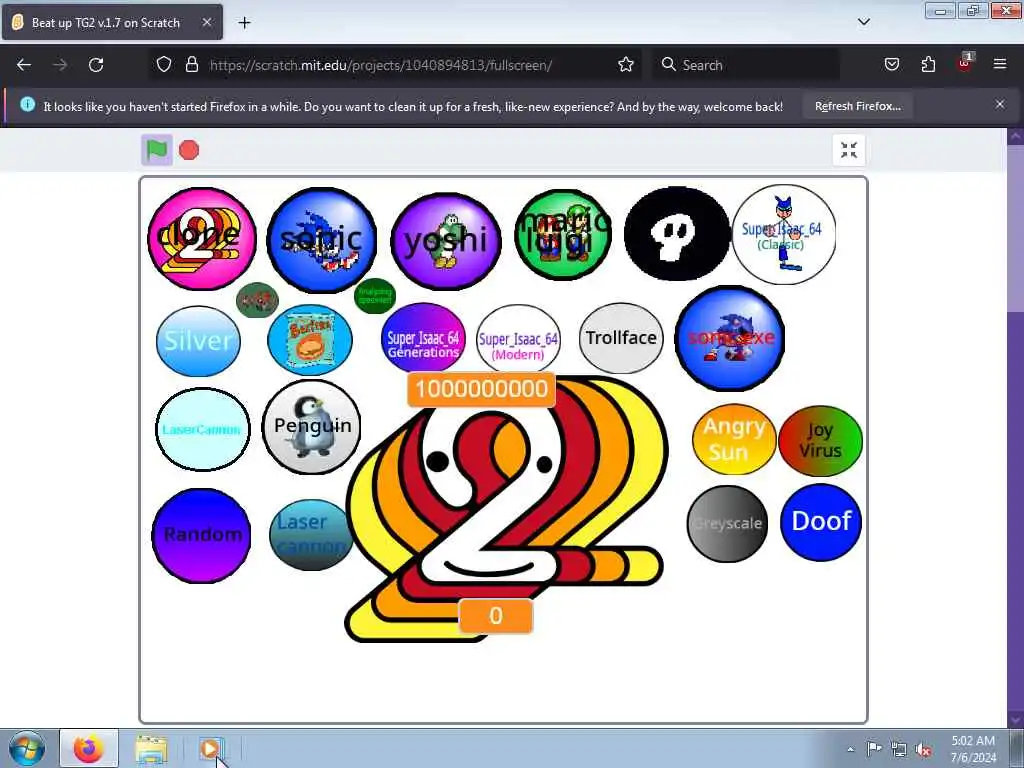The height and width of the screenshot is (768, 1024).
Task: Click the Firefox taskbar icon
Action: coord(89,749)
